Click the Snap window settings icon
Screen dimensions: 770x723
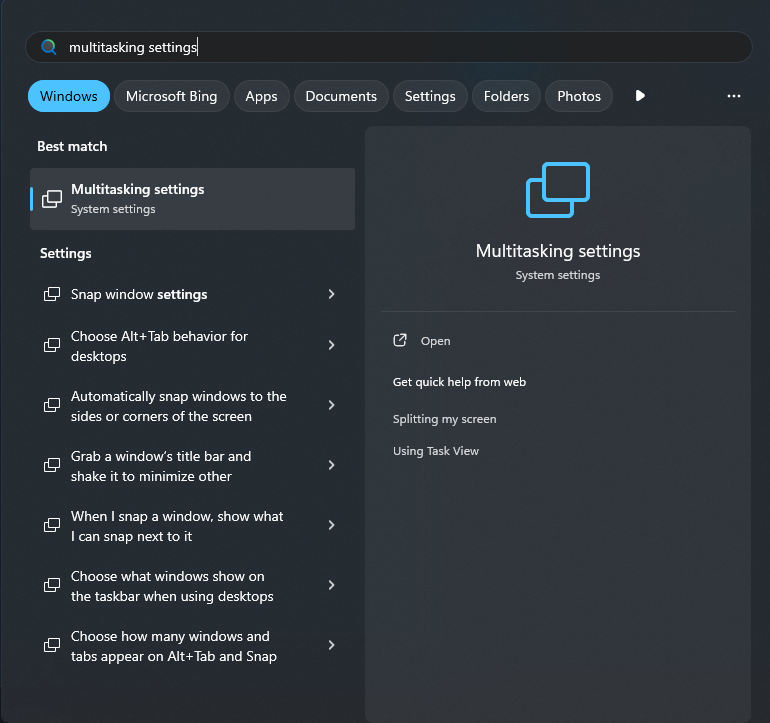coord(52,294)
